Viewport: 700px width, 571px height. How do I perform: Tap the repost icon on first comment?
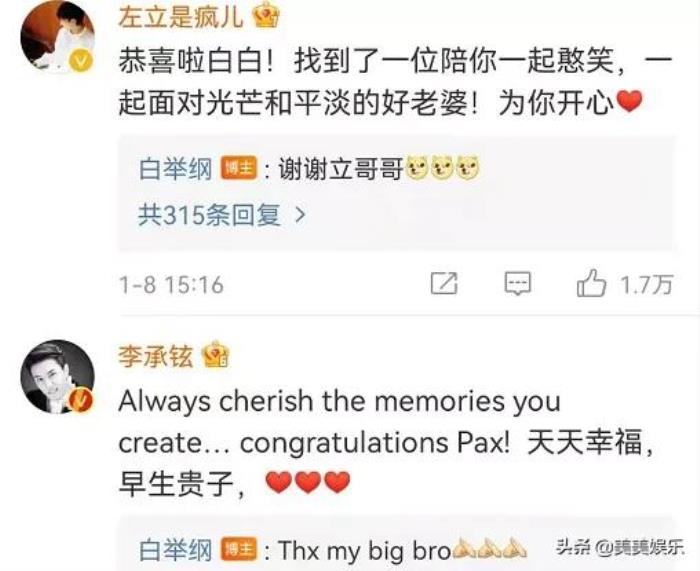[x=444, y=283]
